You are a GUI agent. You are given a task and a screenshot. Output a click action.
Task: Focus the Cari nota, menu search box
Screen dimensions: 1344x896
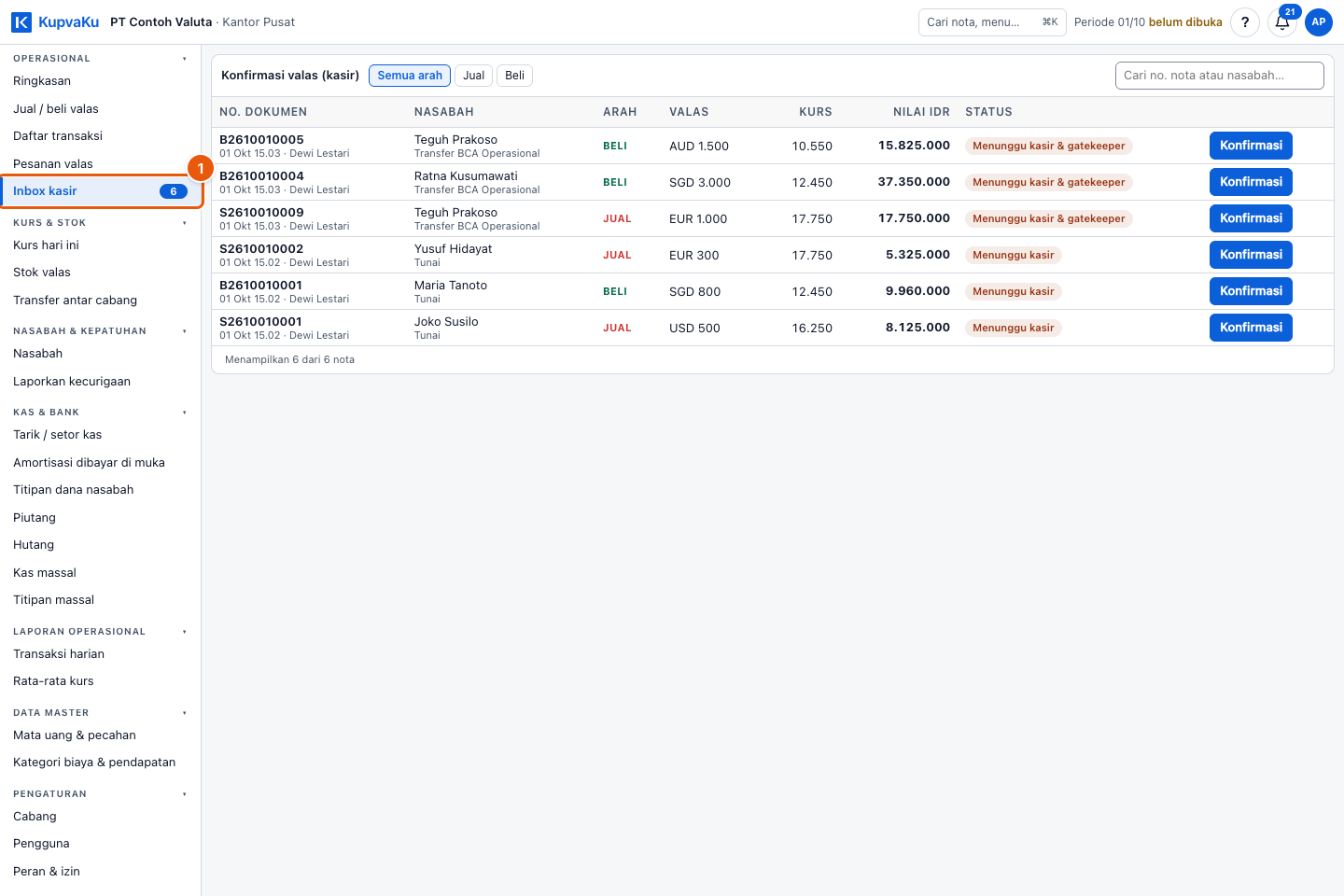[992, 22]
